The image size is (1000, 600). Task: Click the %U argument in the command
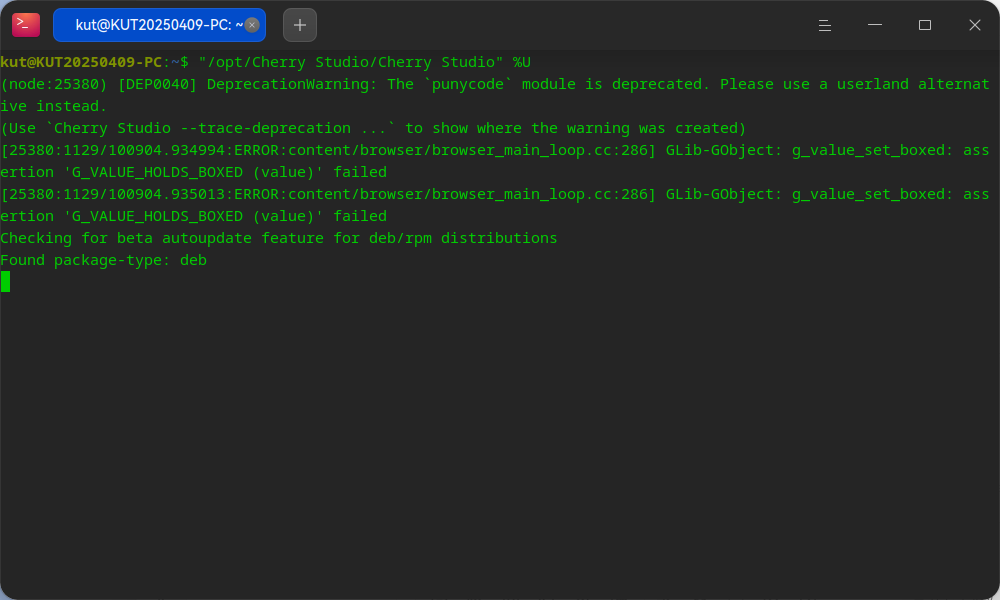pyautogui.click(x=522, y=62)
